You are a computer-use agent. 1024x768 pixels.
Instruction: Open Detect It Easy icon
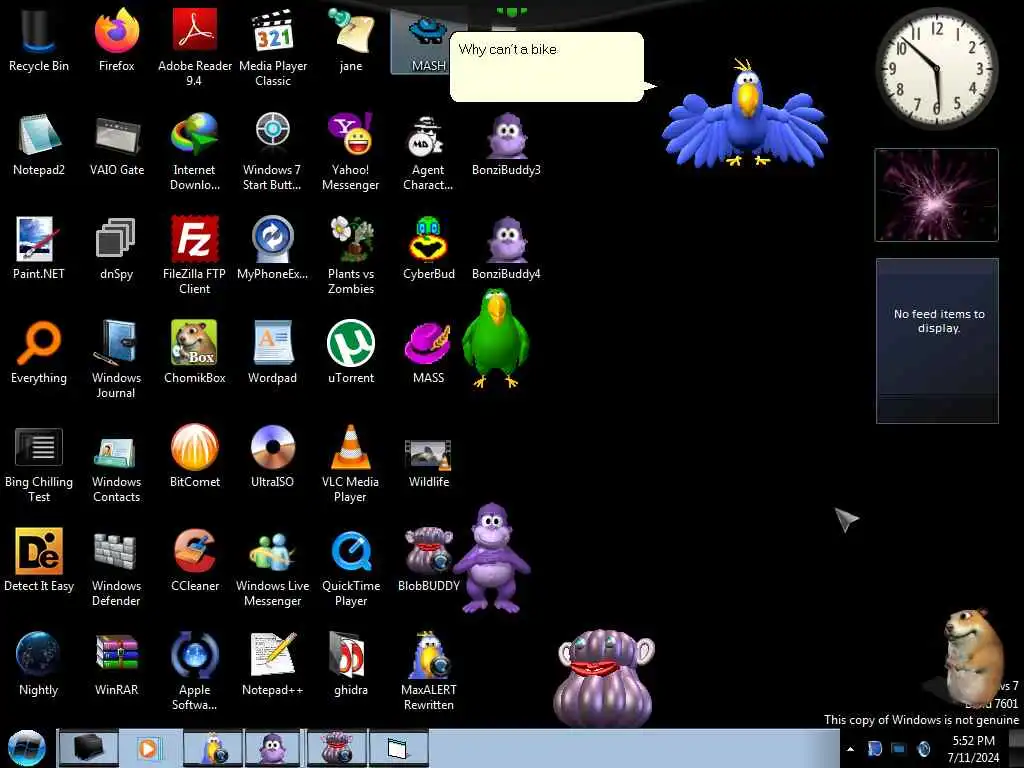click(39, 560)
